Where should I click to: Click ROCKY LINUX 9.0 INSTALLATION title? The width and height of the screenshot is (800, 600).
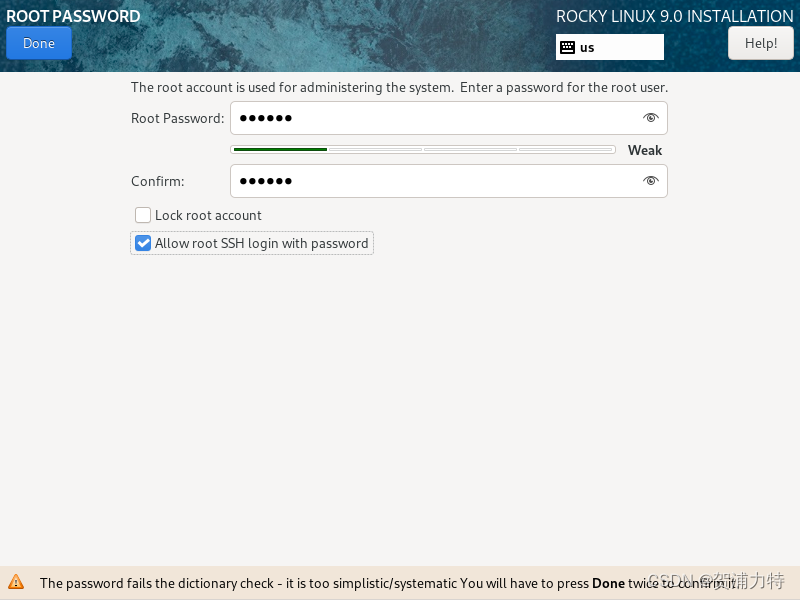pyautogui.click(x=674, y=16)
